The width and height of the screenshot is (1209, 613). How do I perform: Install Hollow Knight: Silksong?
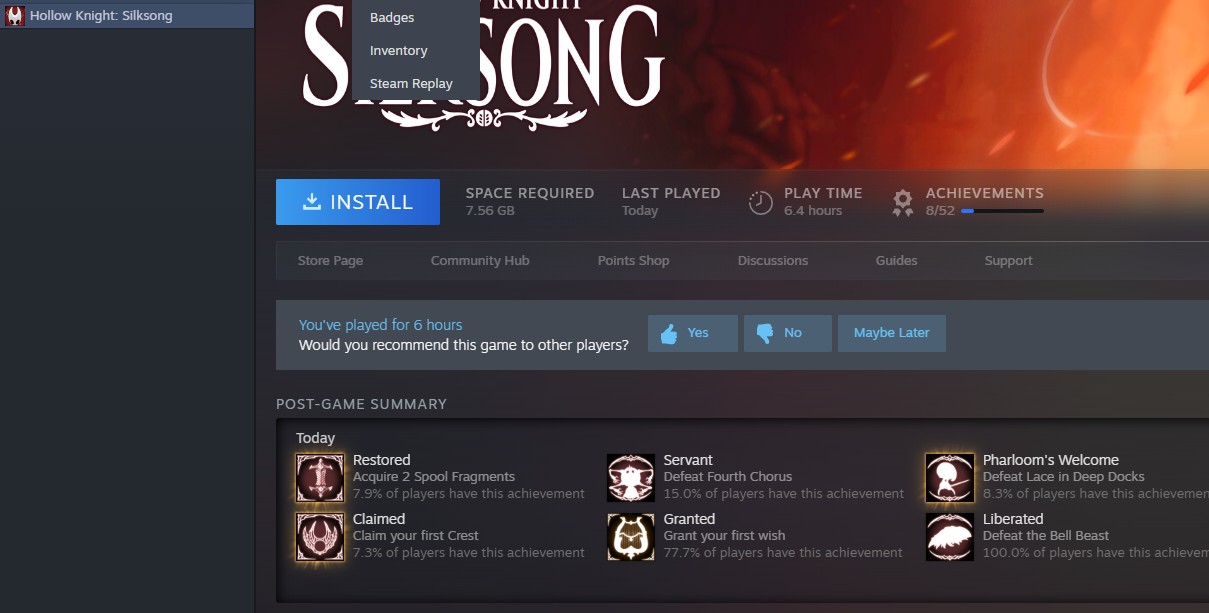358,202
